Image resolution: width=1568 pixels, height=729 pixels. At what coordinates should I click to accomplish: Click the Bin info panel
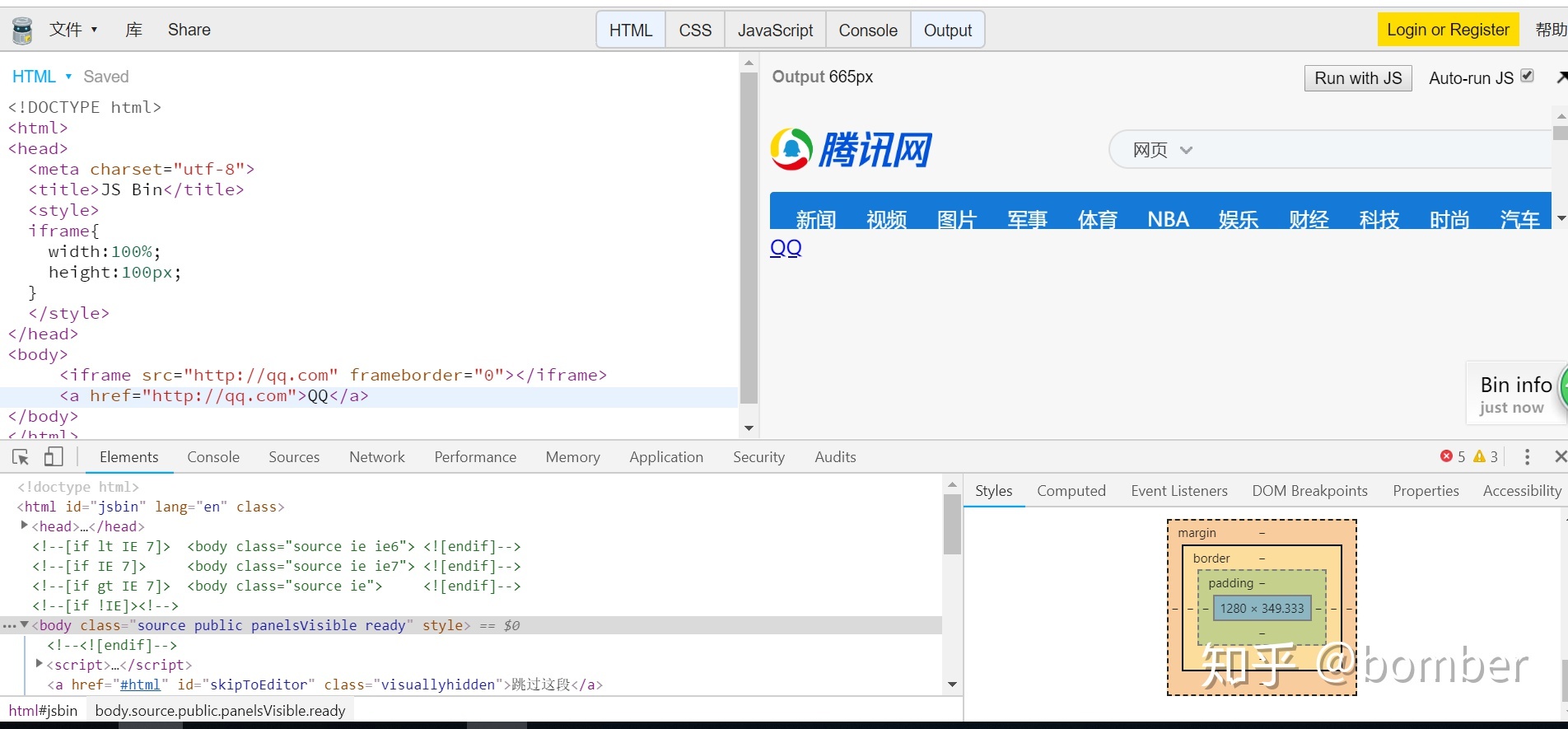1517,393
